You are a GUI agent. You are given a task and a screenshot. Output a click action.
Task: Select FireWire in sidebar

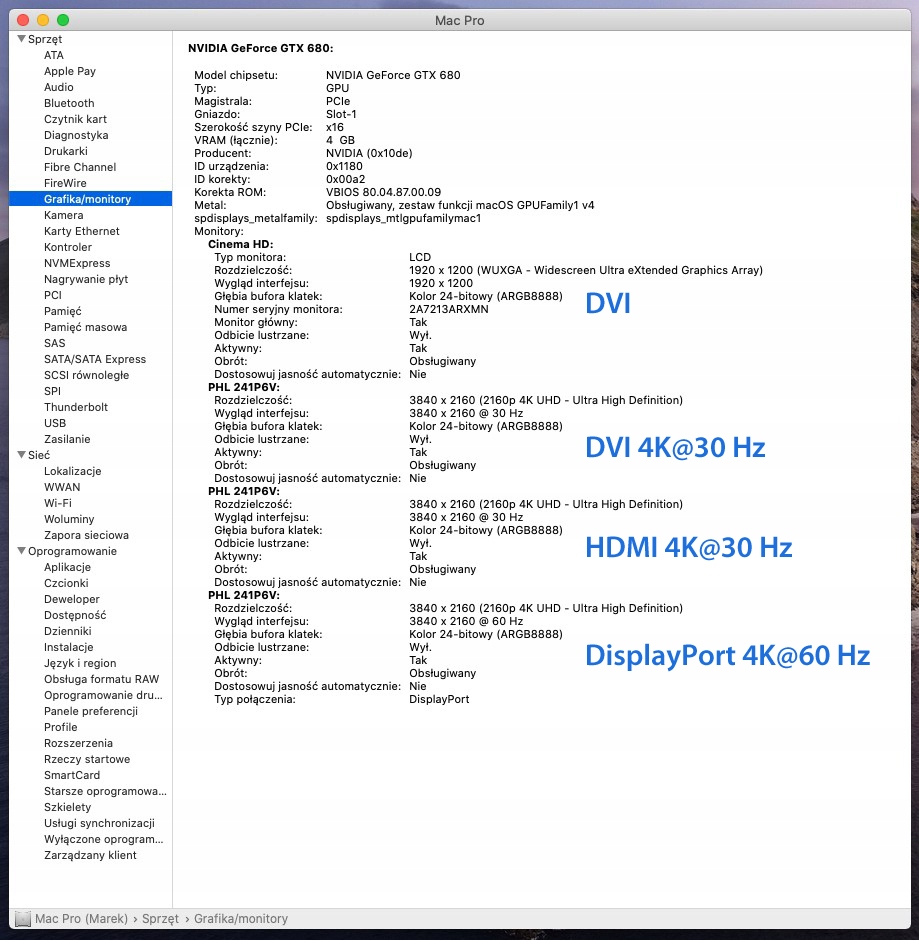65,183
